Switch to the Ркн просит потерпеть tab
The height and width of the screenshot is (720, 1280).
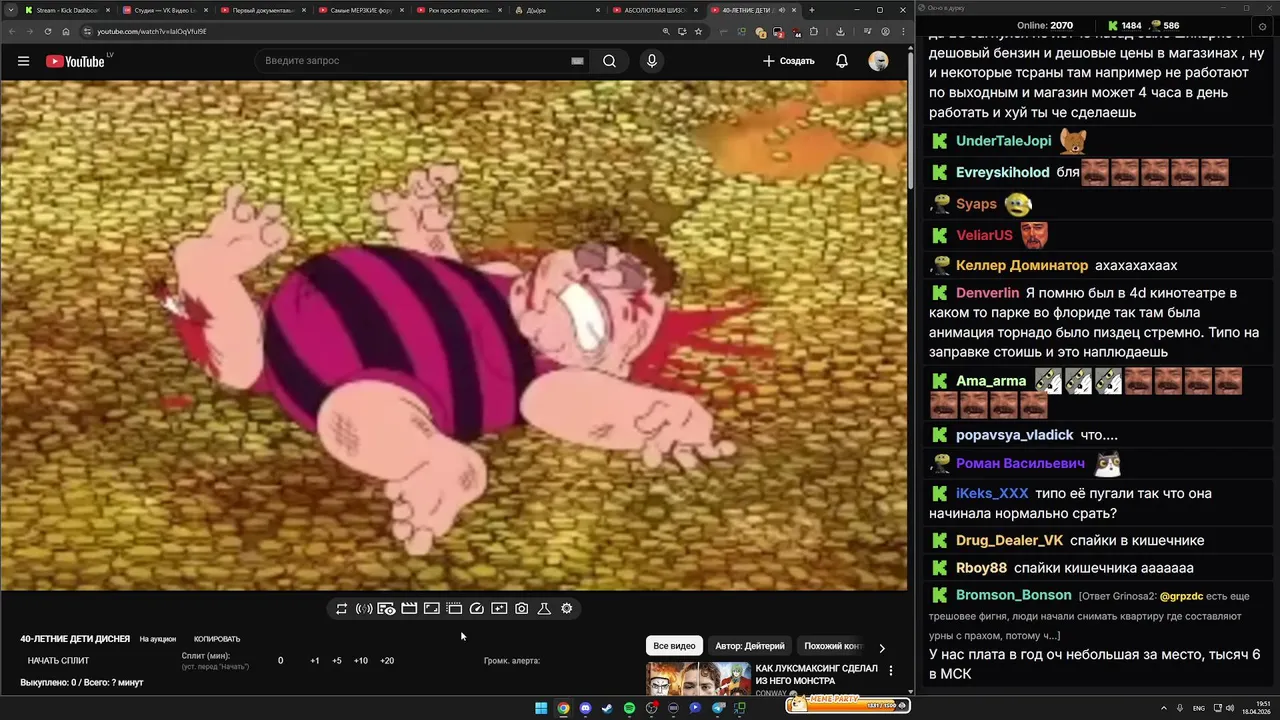pos(458,10)
